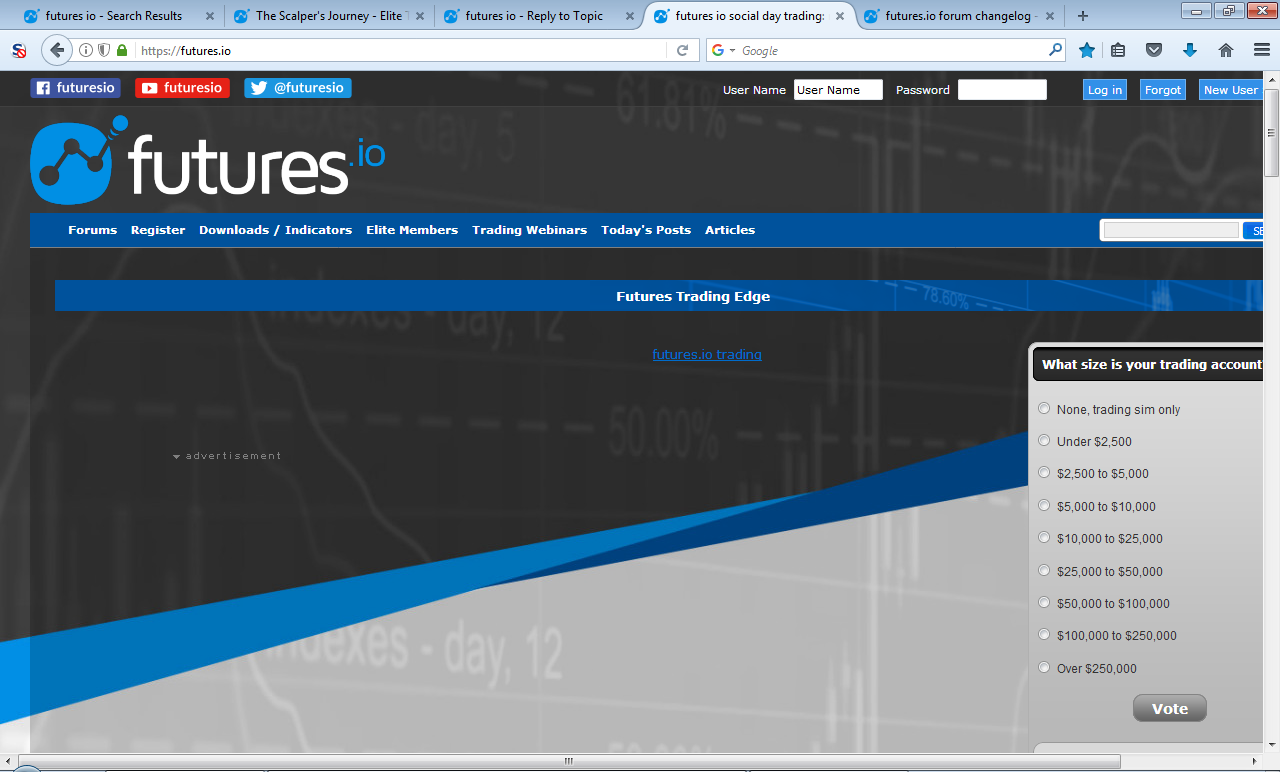Pick the '$100,000 to $250,000' radio option
Viewport: 1280px width, 772px height.
click(x=1044, y=635)
